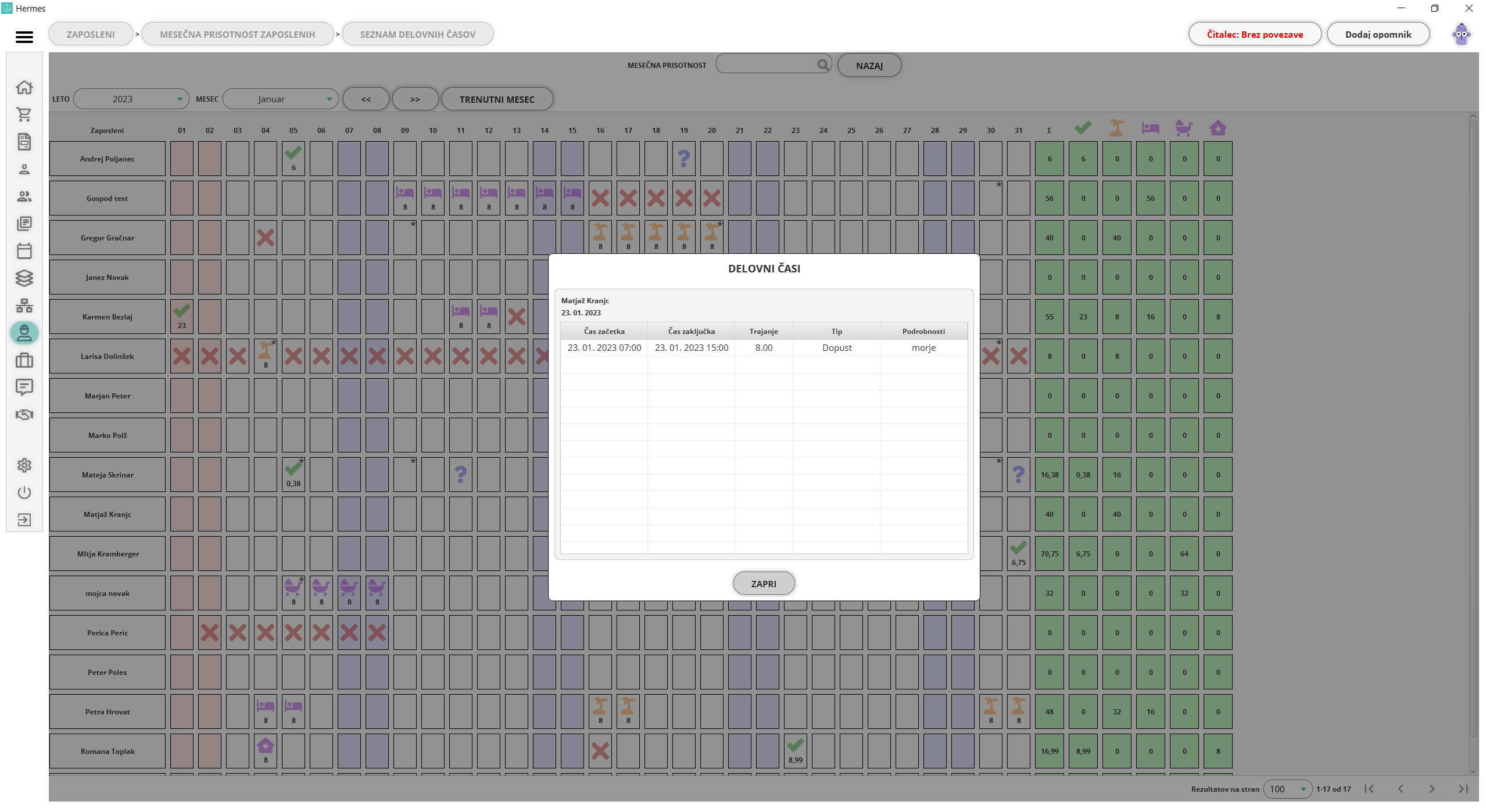Click the baby stroller column header icon
This screenshot has height=812, width=1486.
pos(1184,128)
